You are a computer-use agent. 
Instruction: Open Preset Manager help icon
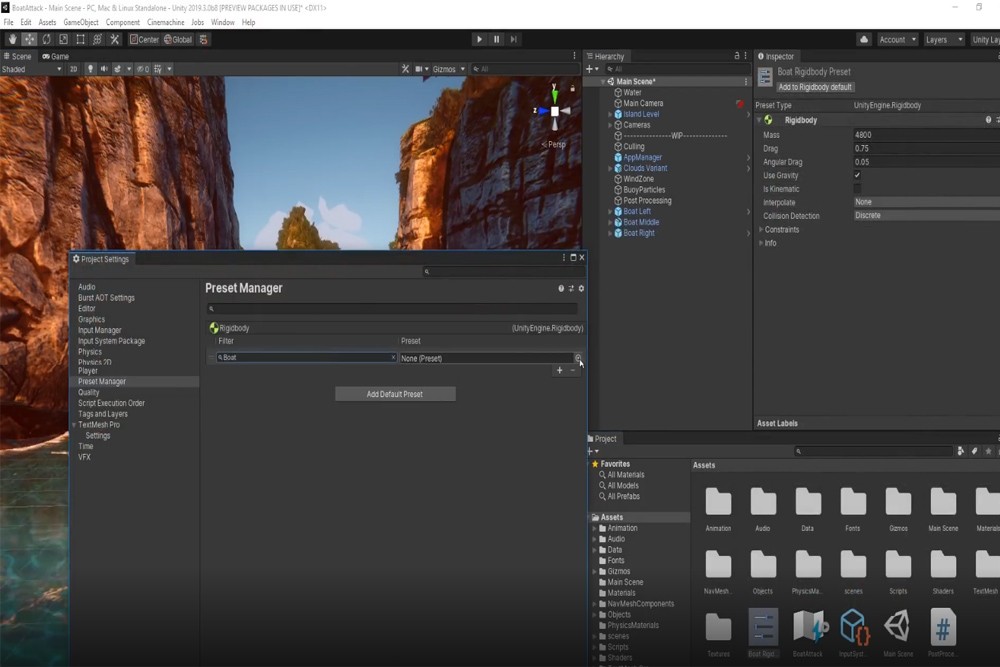click(x=561, y=288)
